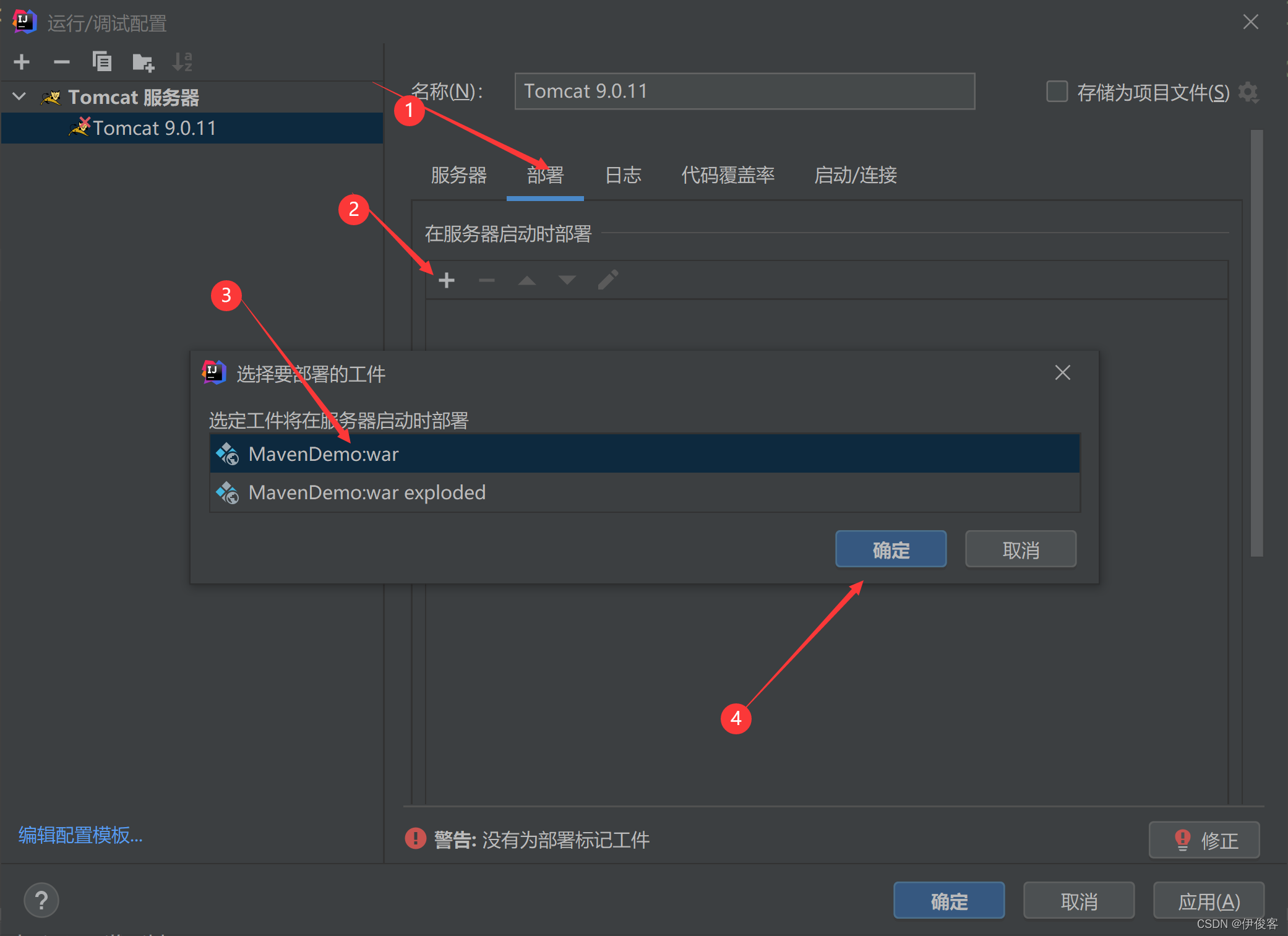The width and height of the screenshot is (1288, 936).
Task: Click the 修正 fix button
Action: (x=1204, y=839)
